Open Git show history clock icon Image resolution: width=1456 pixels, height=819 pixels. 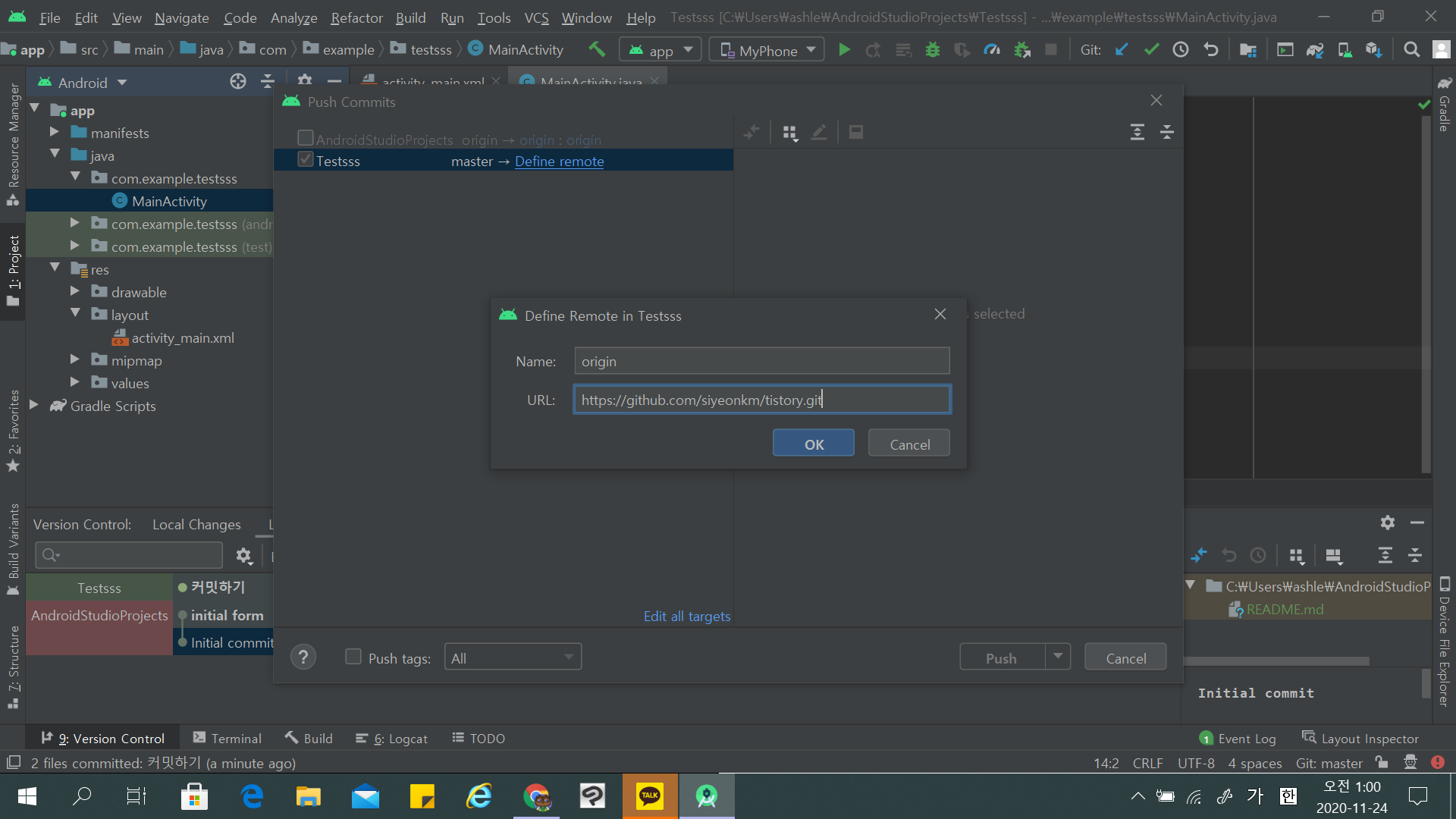1181,50
